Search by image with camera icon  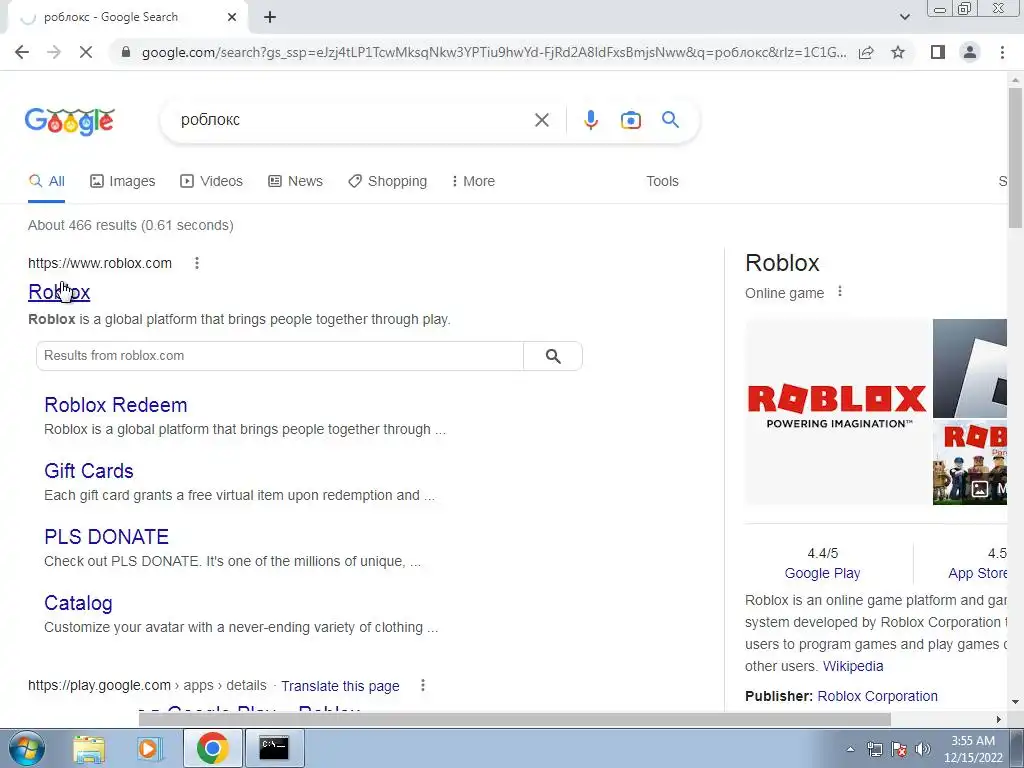(x=630, y=120)
